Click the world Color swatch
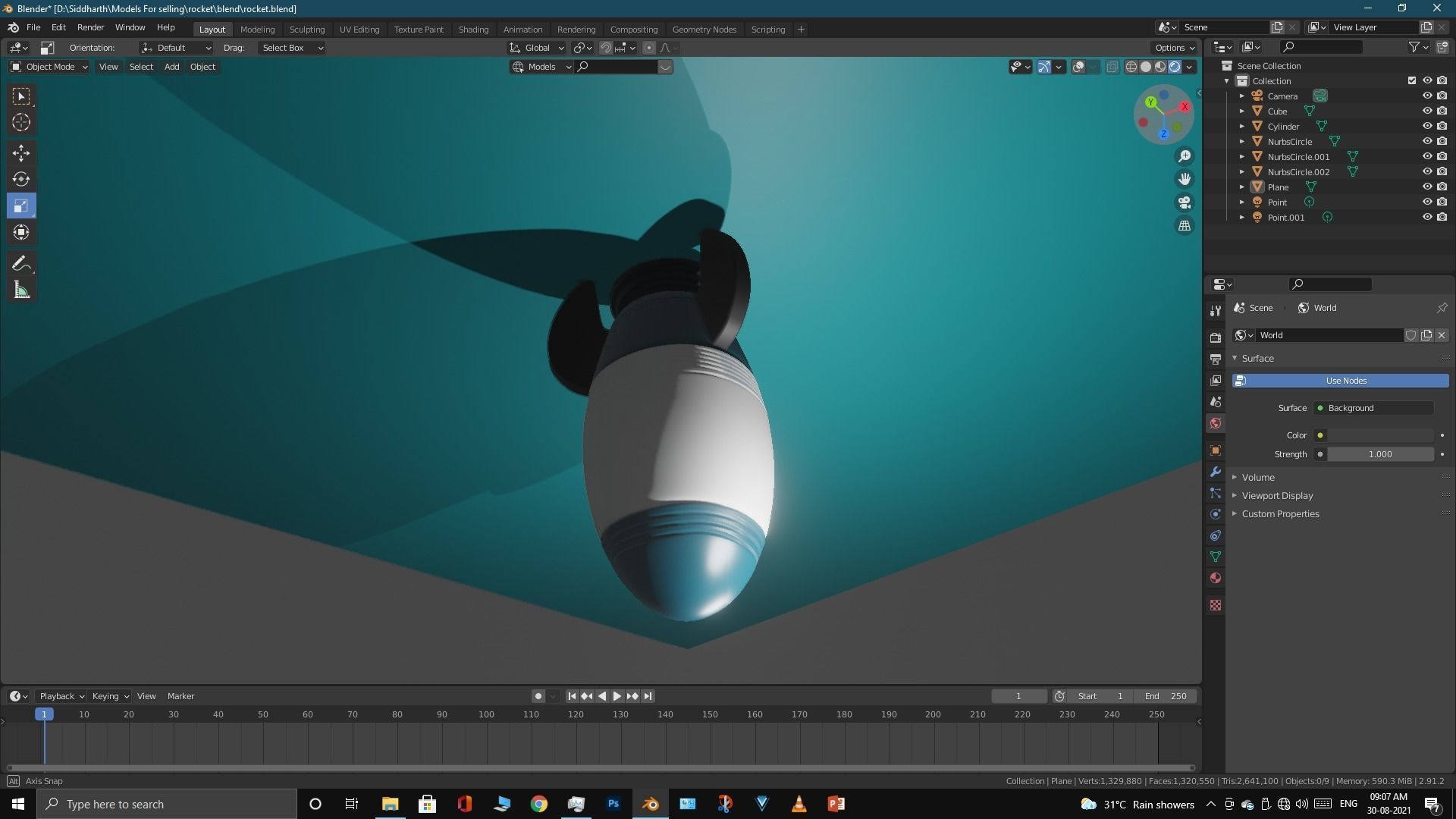Viewport: 1456px width, 819px height. click(1380, 435)
